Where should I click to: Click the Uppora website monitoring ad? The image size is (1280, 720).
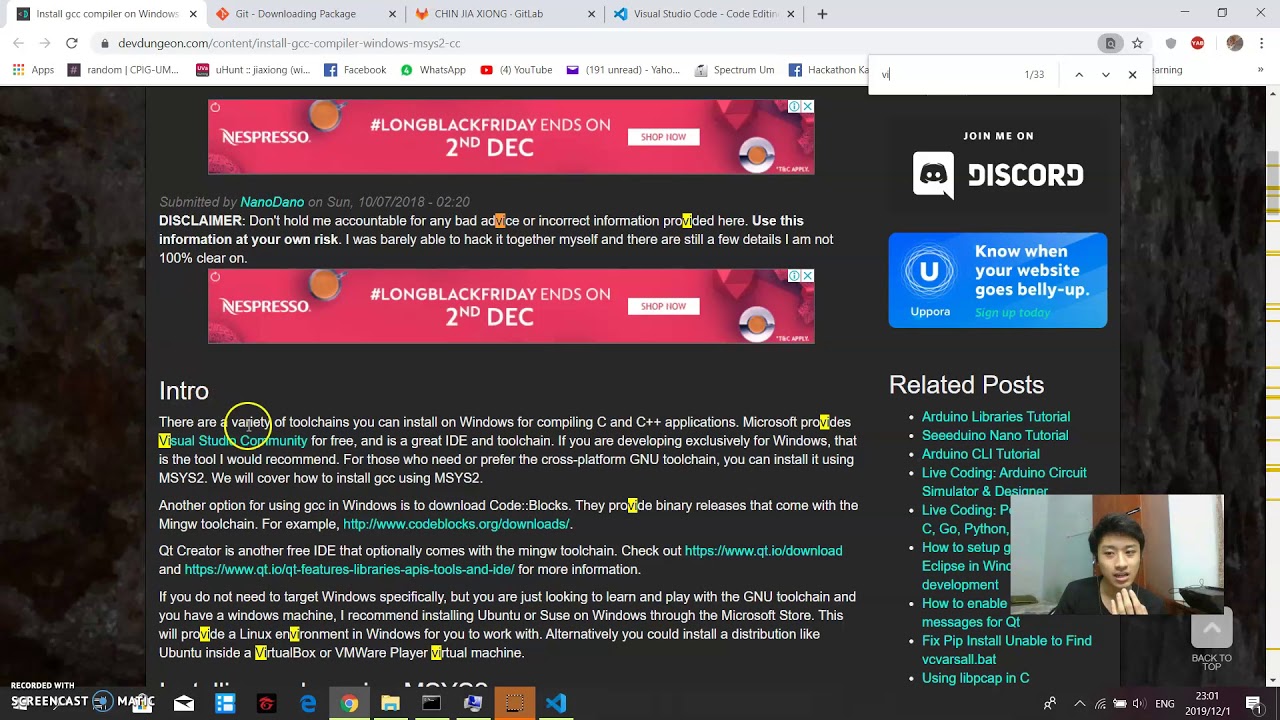point(998,280)
